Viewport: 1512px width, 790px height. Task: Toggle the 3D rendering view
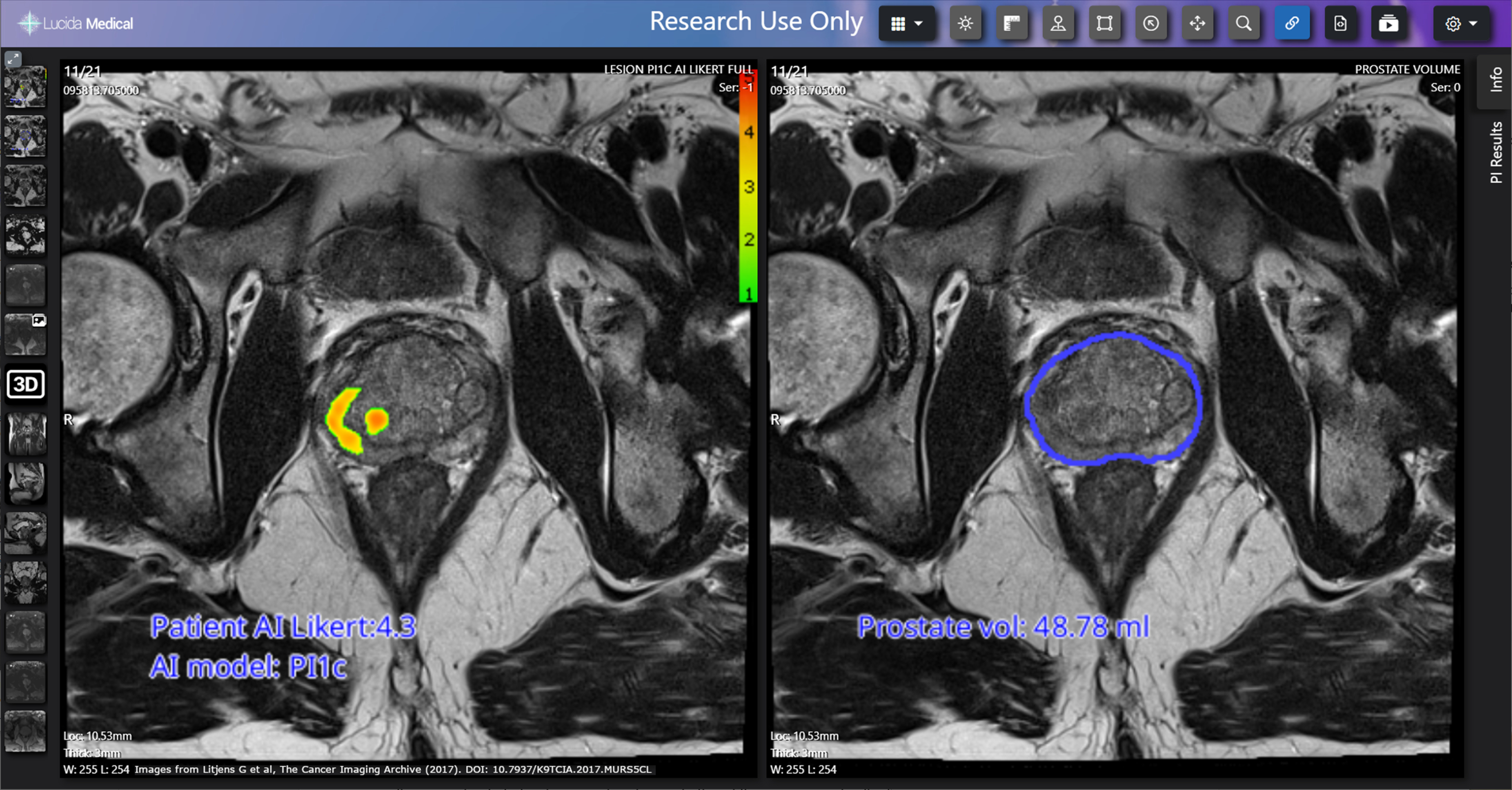point(25,384)
